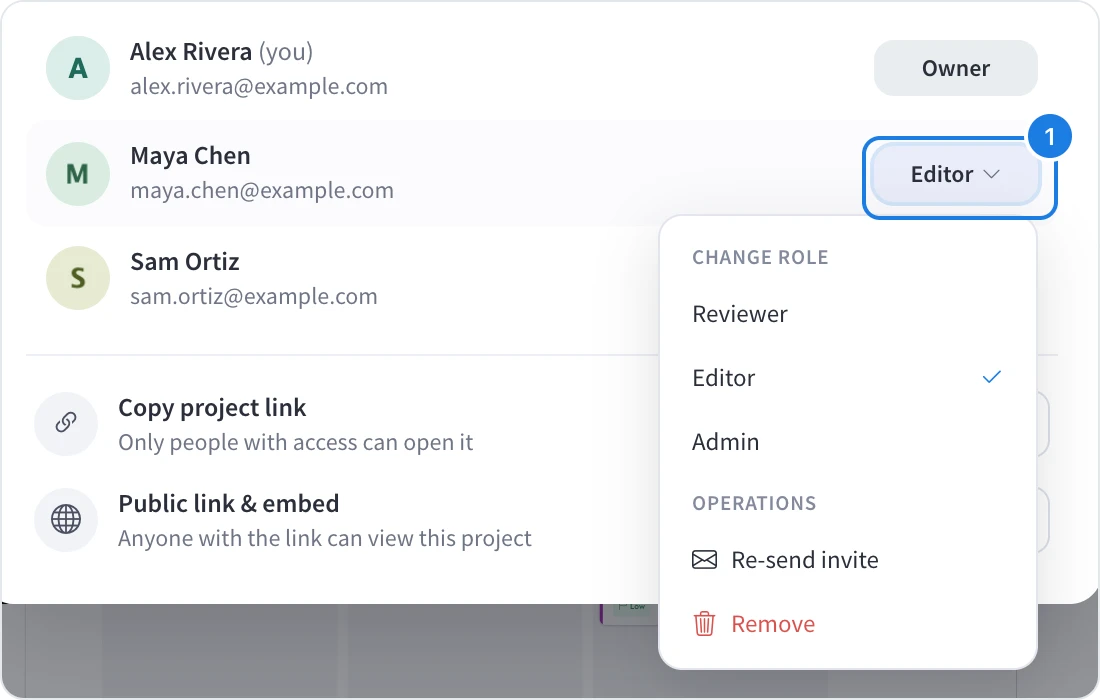1100x700 pixels.
Task: Click the globe icon for public link
Action: (66, 520)
